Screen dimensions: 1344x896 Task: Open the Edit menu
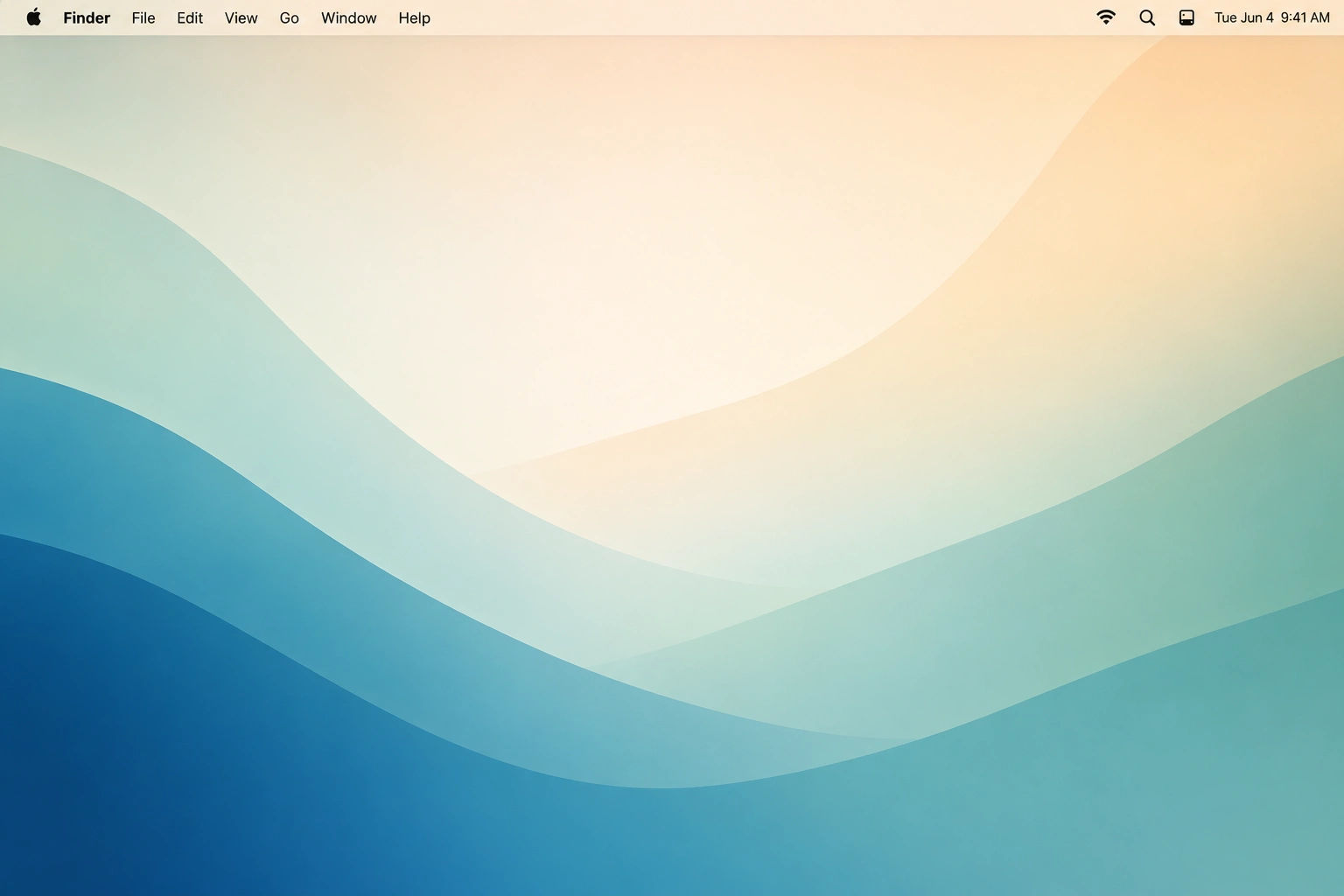coord(190,17)
